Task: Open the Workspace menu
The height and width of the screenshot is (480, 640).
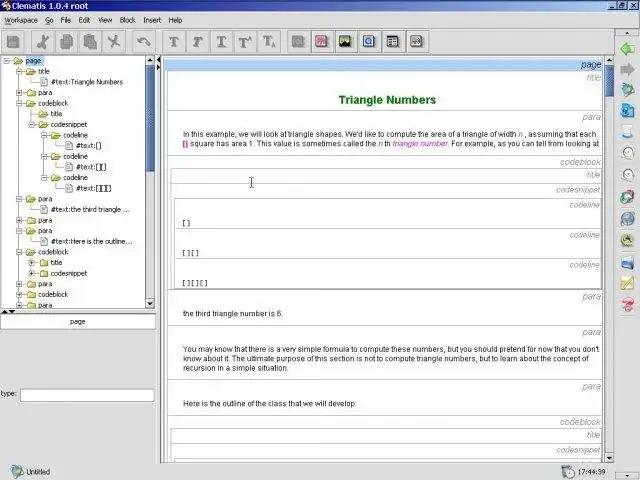Action: click(x=21, y=20)
